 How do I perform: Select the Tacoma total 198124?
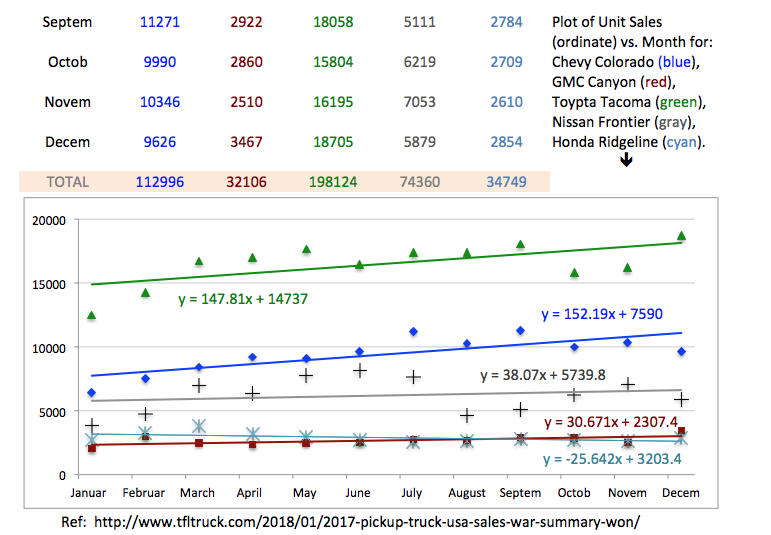coord(333,182)
